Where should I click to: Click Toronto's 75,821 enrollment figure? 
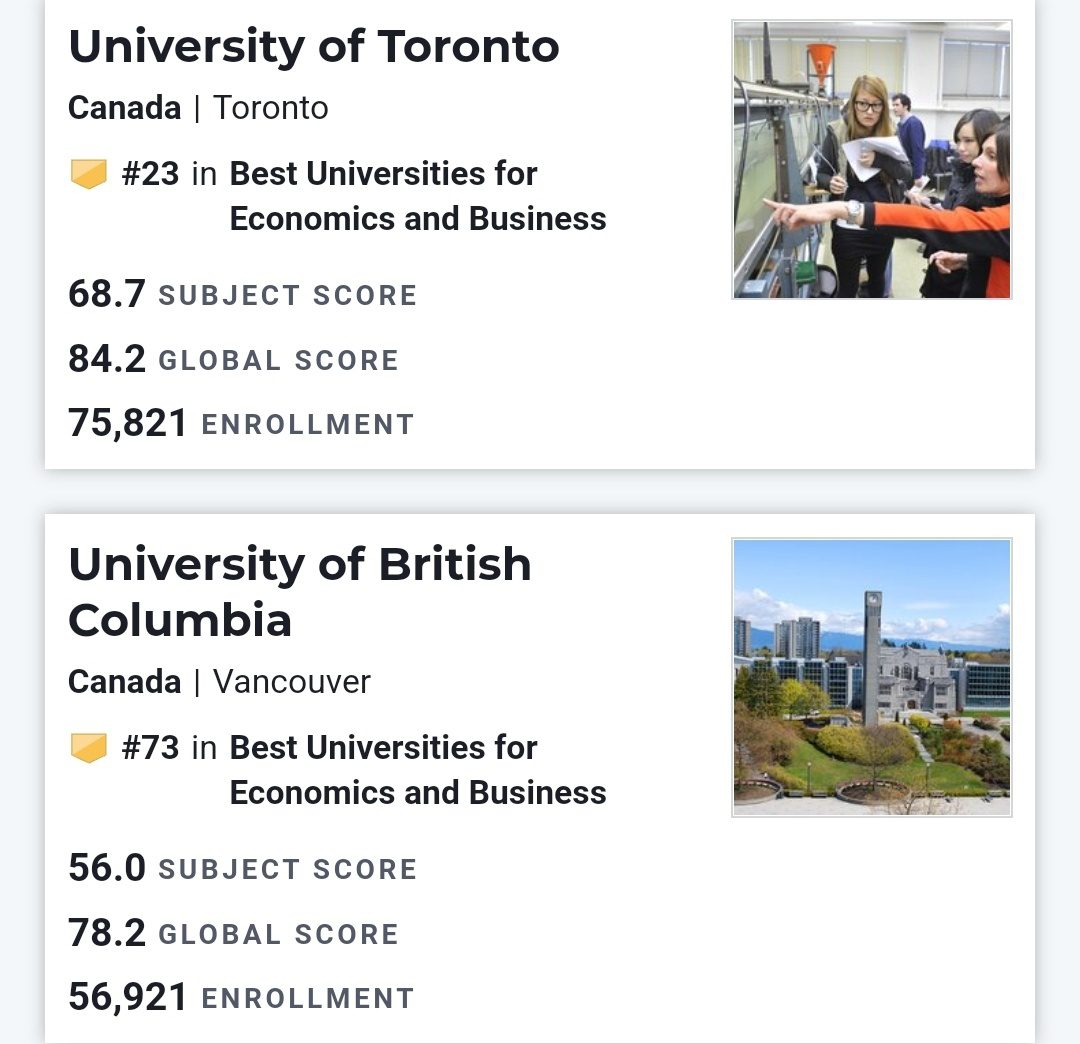(128, 423)
